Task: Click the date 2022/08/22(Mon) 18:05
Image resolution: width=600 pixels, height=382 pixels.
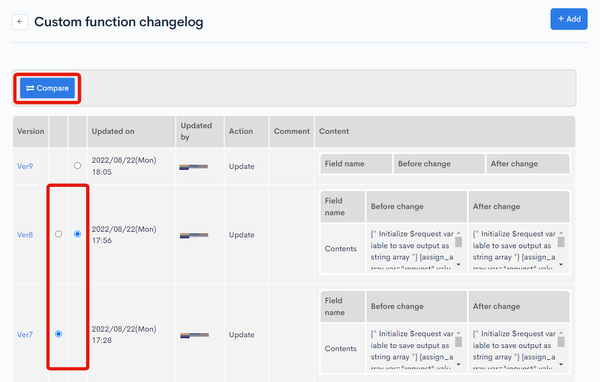Action: 124,166
